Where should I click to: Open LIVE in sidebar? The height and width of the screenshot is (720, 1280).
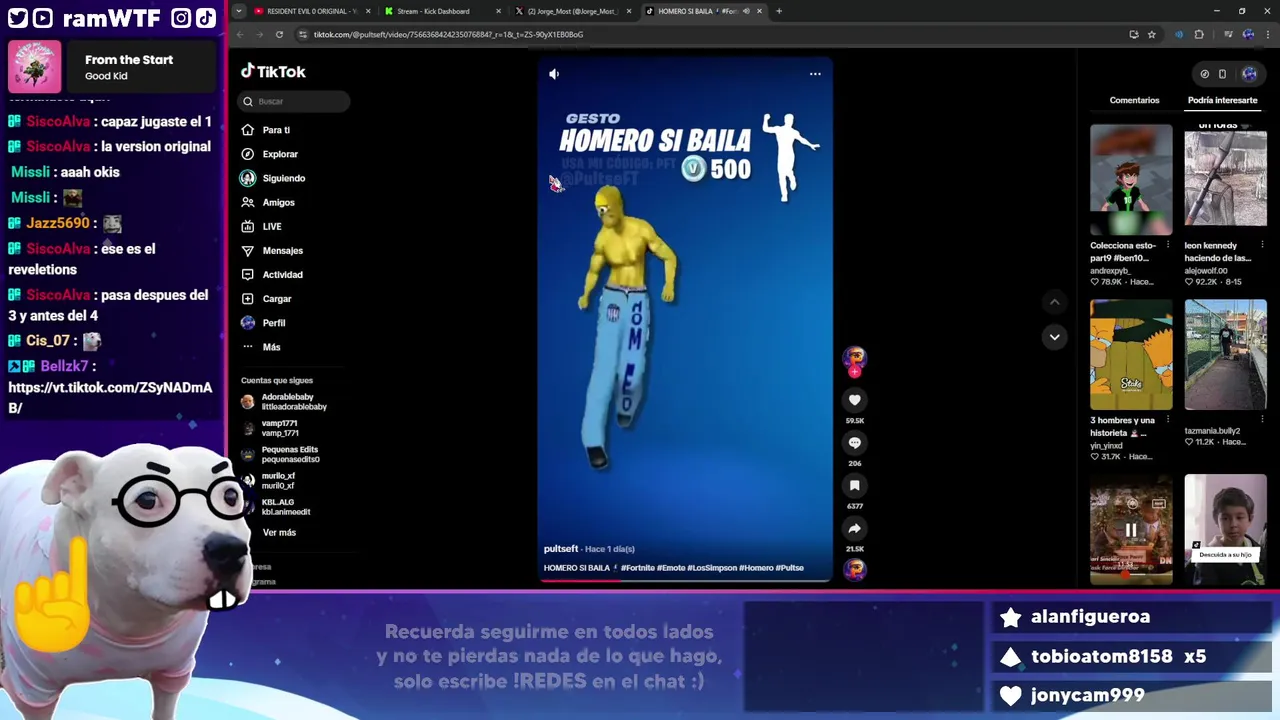(262, 227)
